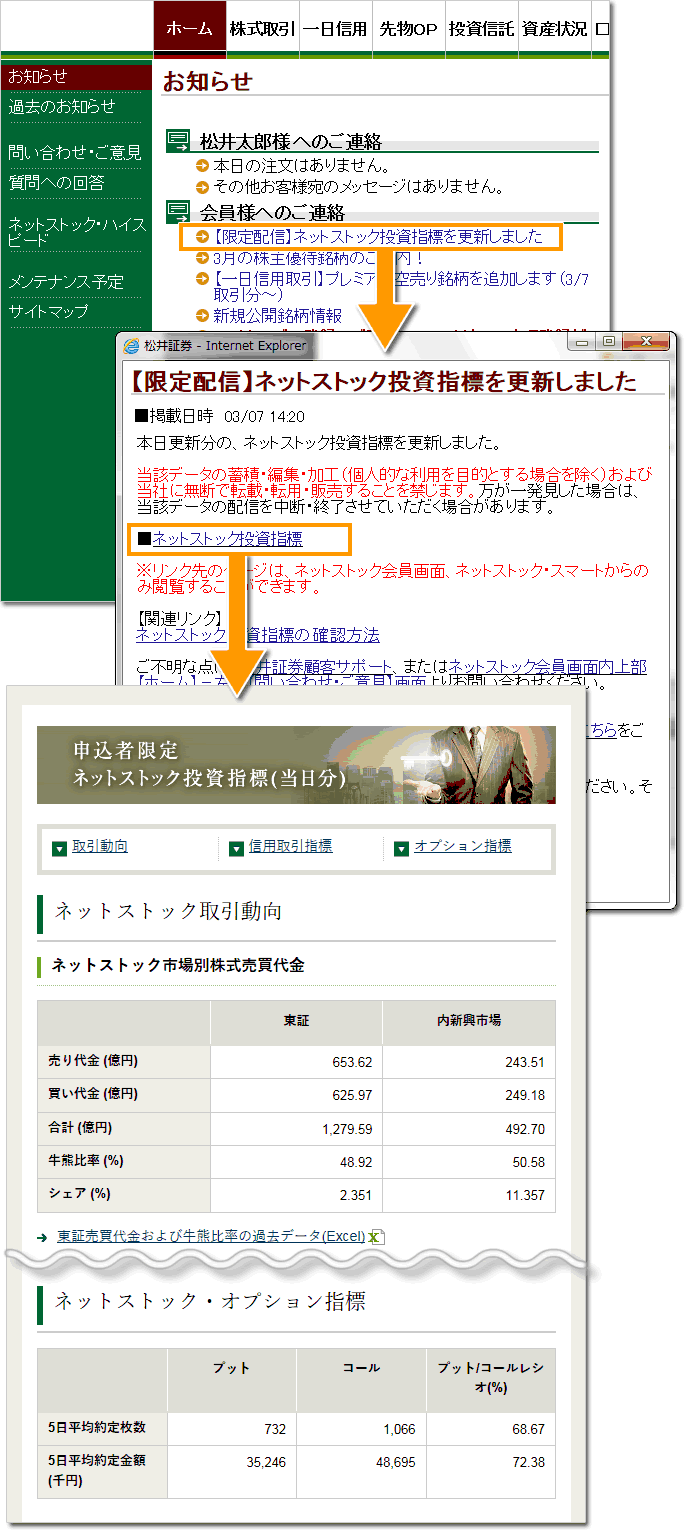Open 新規公開銘柄情報 link
Viewport: 700px width, 1530px height.
[277, 315]
